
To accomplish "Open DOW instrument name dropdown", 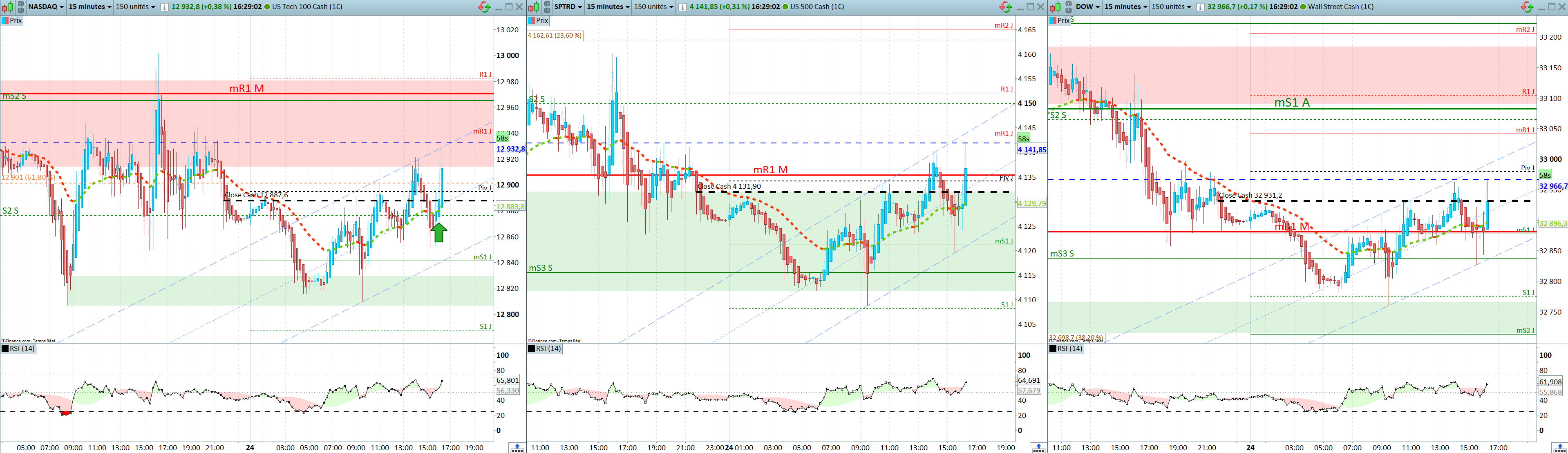I will point(1087,7).
